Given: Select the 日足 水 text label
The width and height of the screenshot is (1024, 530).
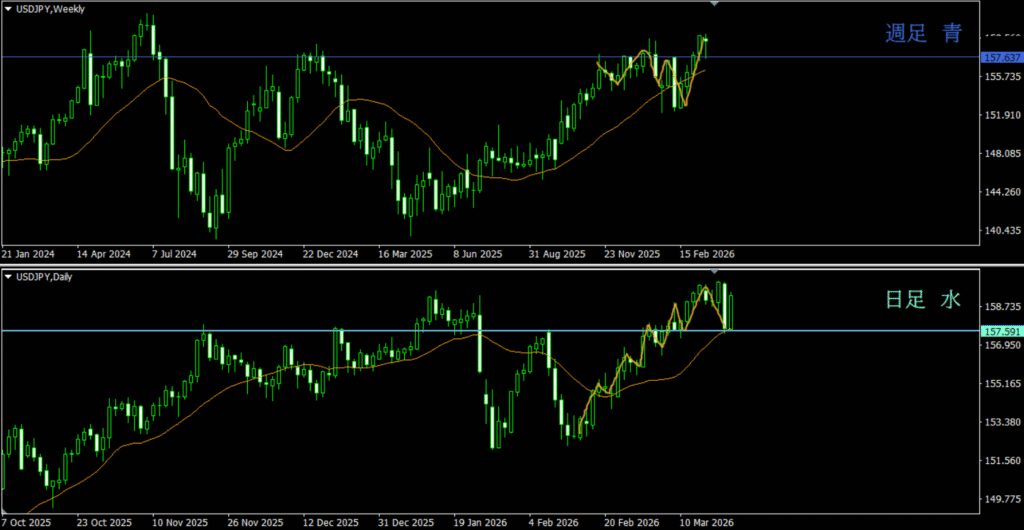Looking at the screenshot, I should pyautogui.click(x=923, y=299).
